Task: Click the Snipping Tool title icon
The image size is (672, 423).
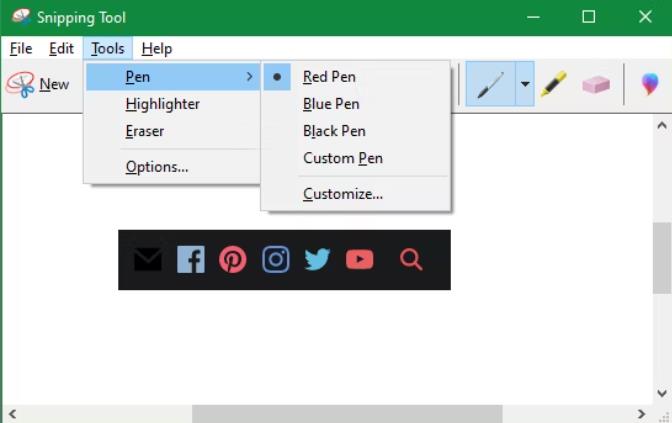Action: coord(21,17)
